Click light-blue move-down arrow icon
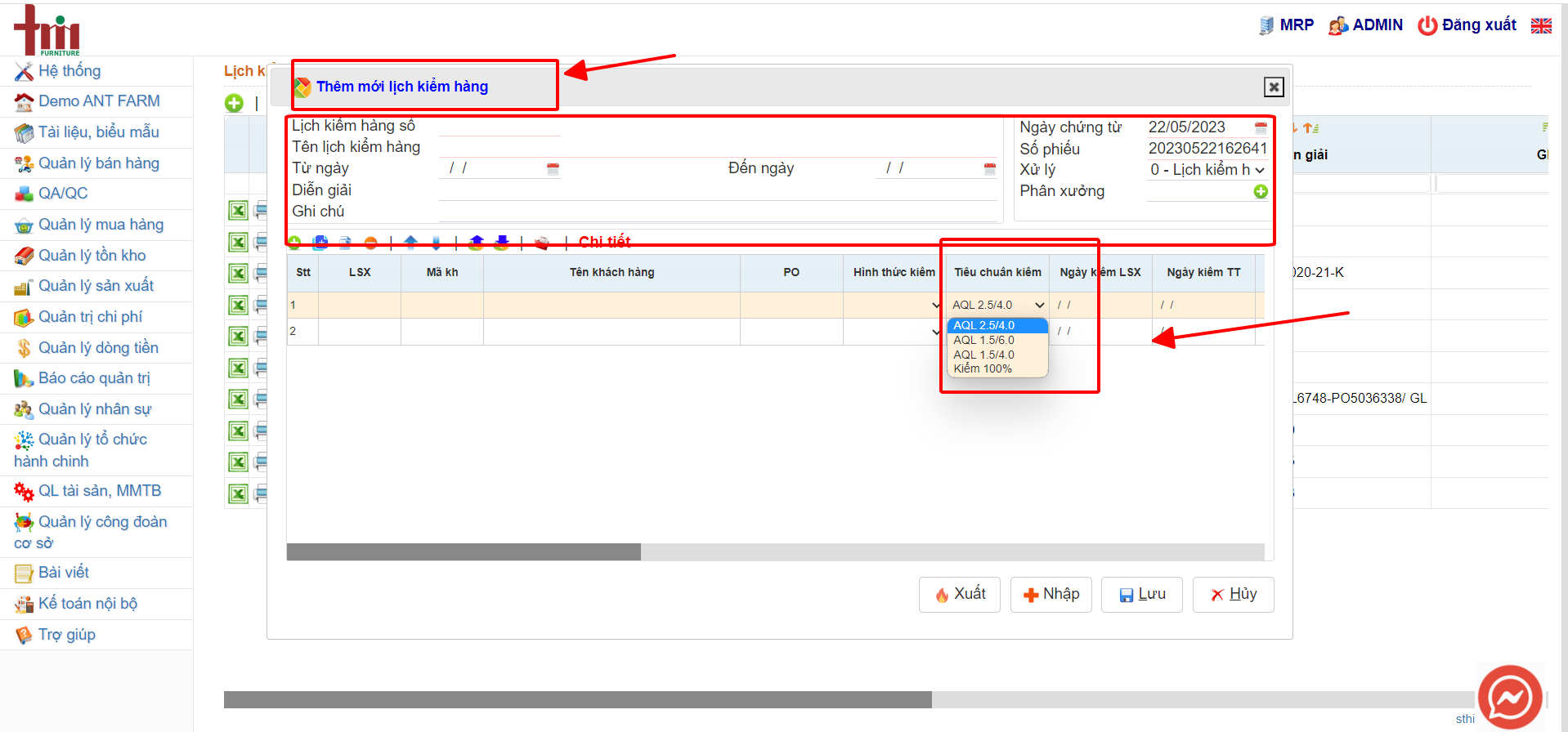Viewport: 1568px width, 732px height. [436, 243]
